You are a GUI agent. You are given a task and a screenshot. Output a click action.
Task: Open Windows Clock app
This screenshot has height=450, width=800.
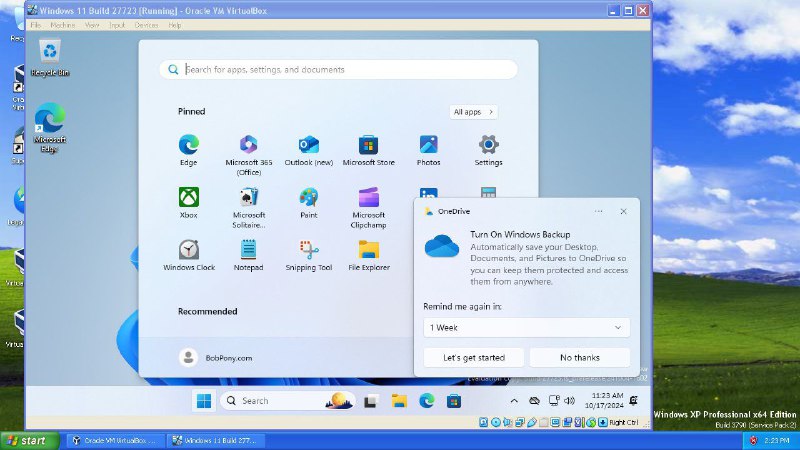(189, 255)
